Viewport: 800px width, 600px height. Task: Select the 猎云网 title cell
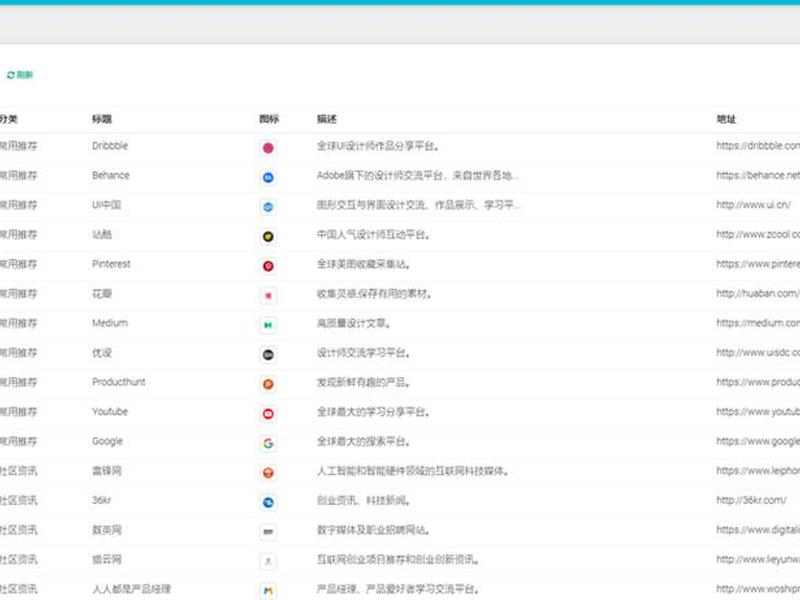[x=106, y=559]
